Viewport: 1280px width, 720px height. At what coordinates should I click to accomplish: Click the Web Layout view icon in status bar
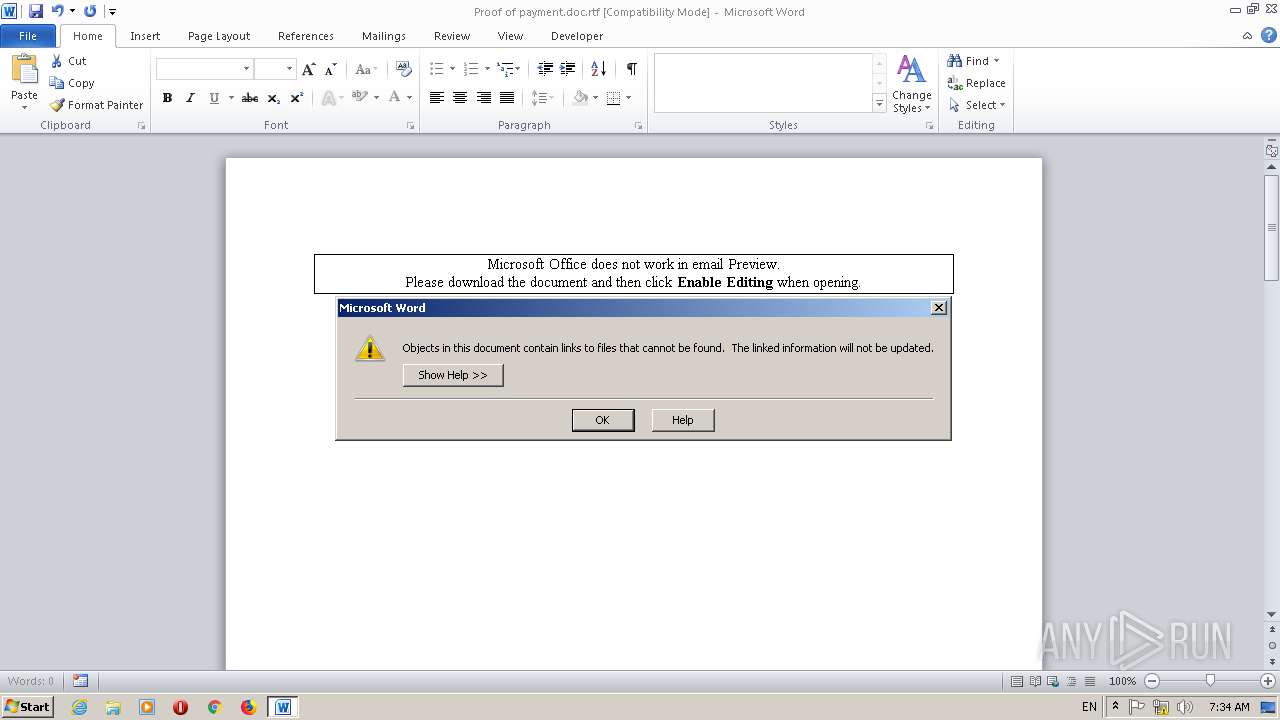(1053, 681)
